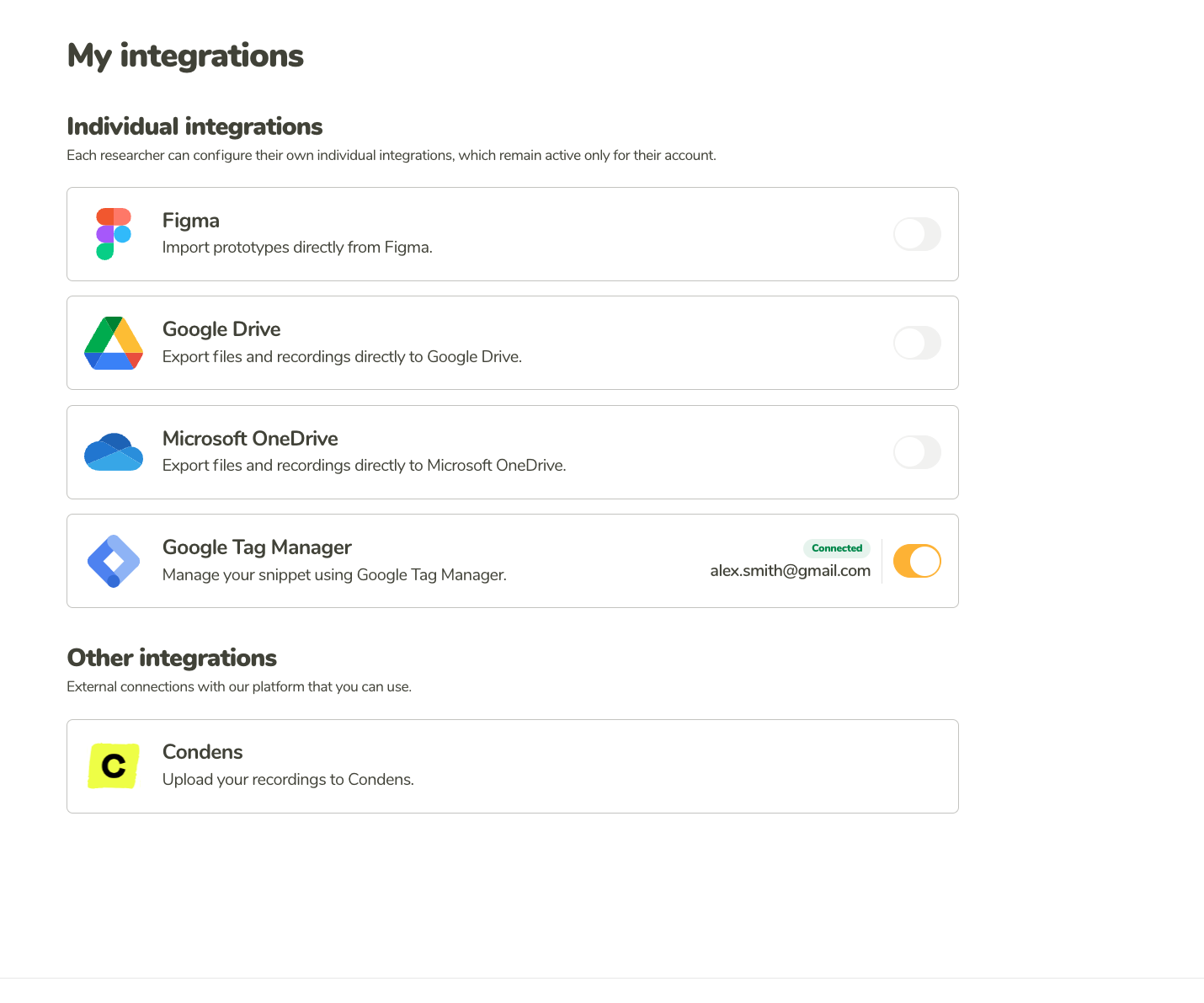
Task: Click the Google Tag Manager title text
Action: [x=257, y=547]
